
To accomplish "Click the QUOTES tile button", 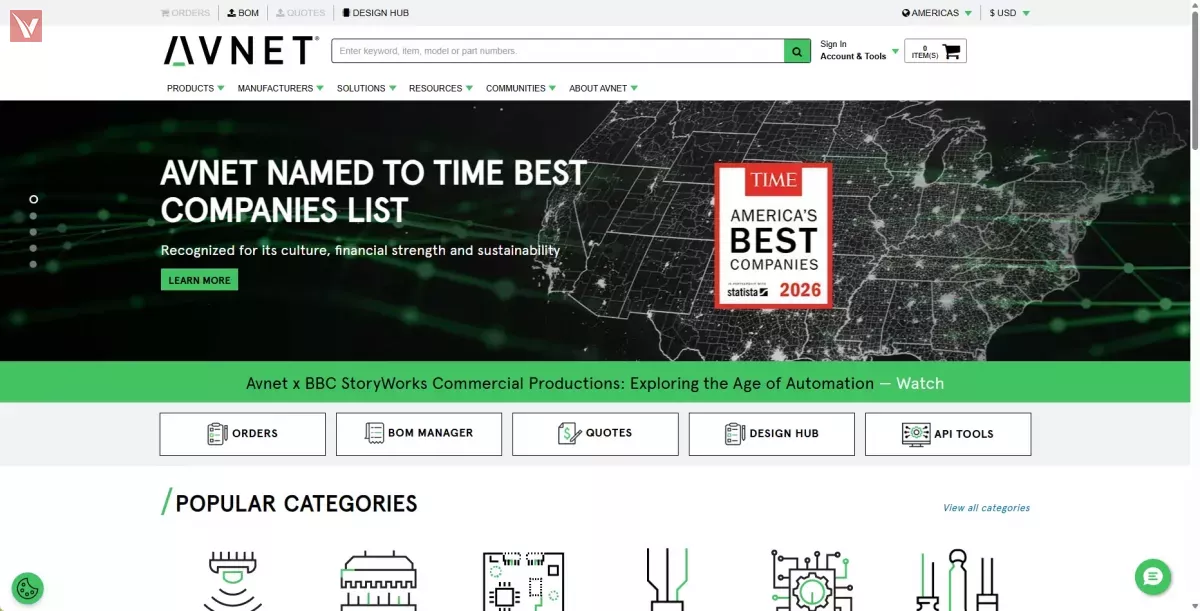I will pyautogui.click(x=595, y=434).
